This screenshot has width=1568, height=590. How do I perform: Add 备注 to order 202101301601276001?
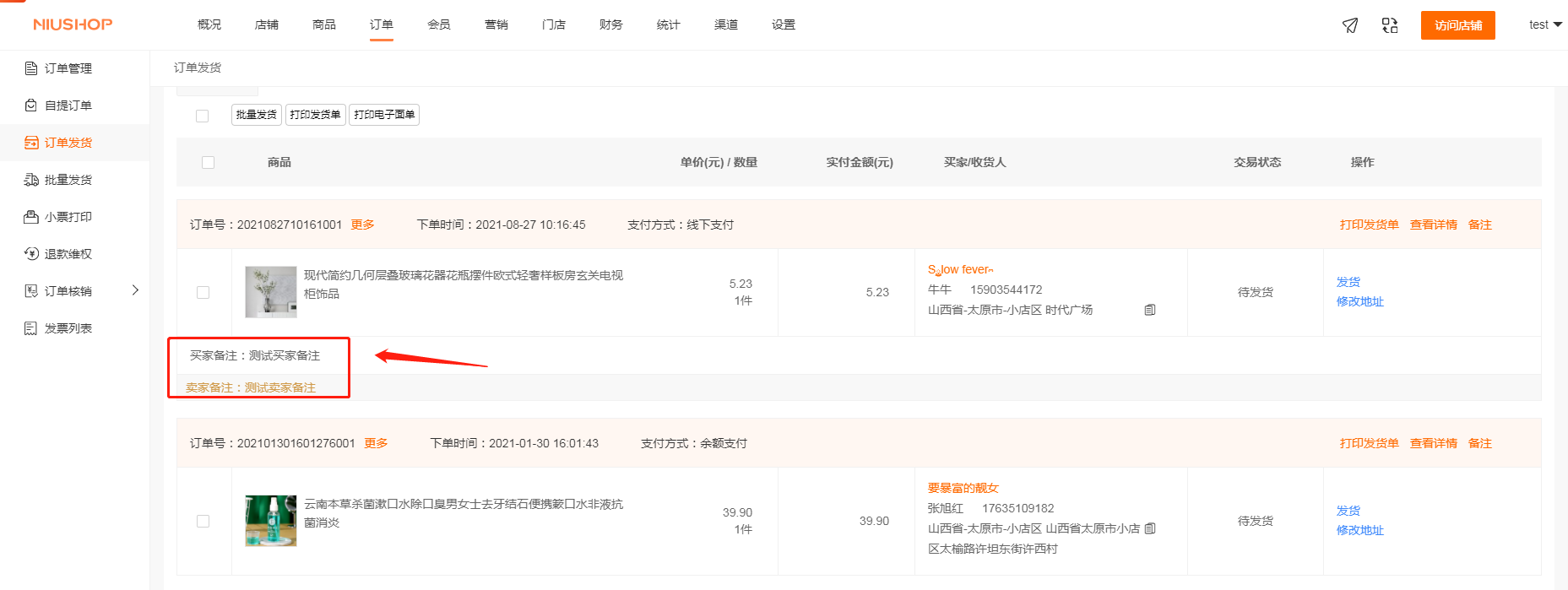click(x=1480, y=443)
